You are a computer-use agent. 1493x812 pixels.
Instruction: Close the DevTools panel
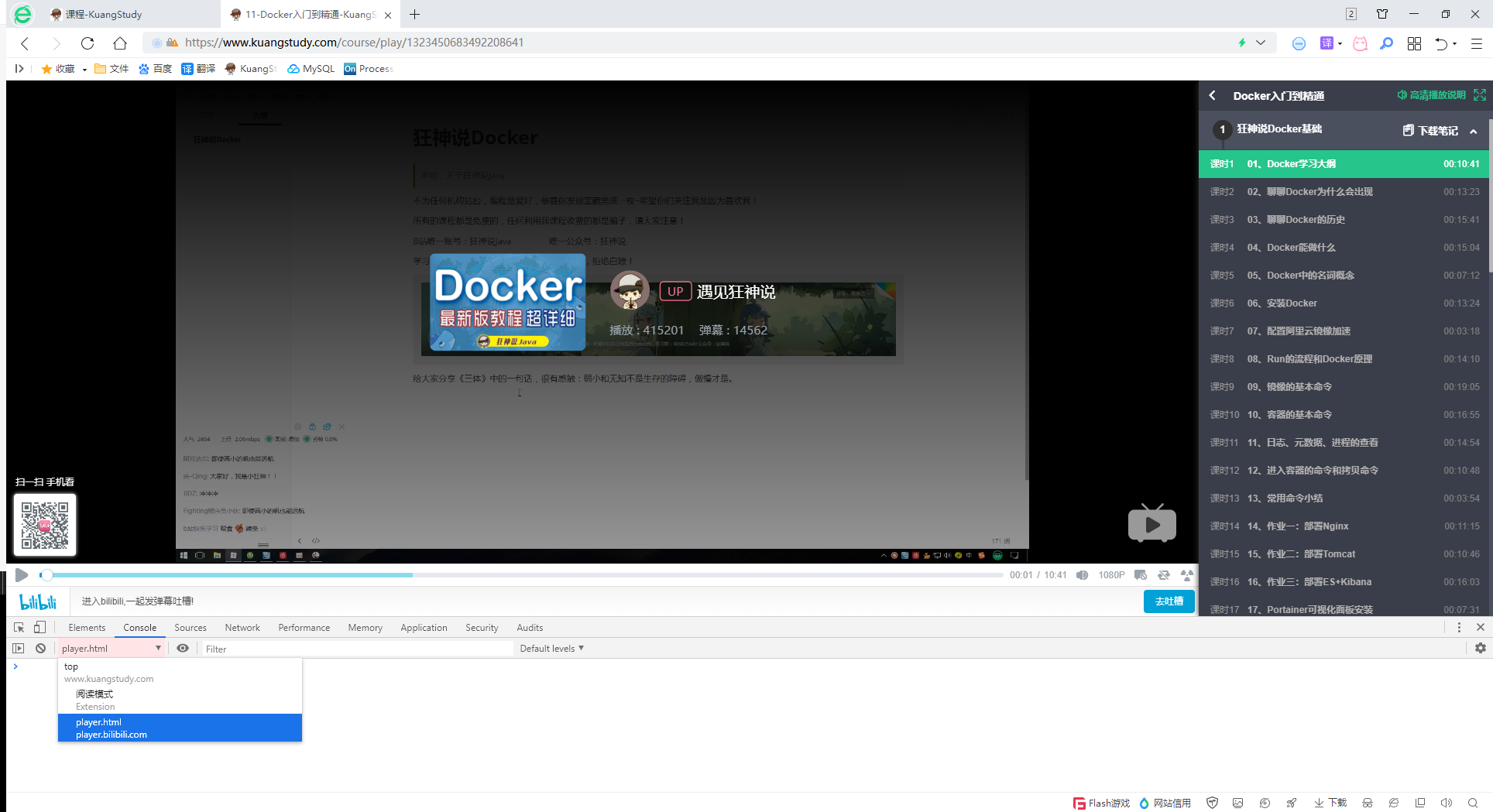click(x=1480, y=628)
